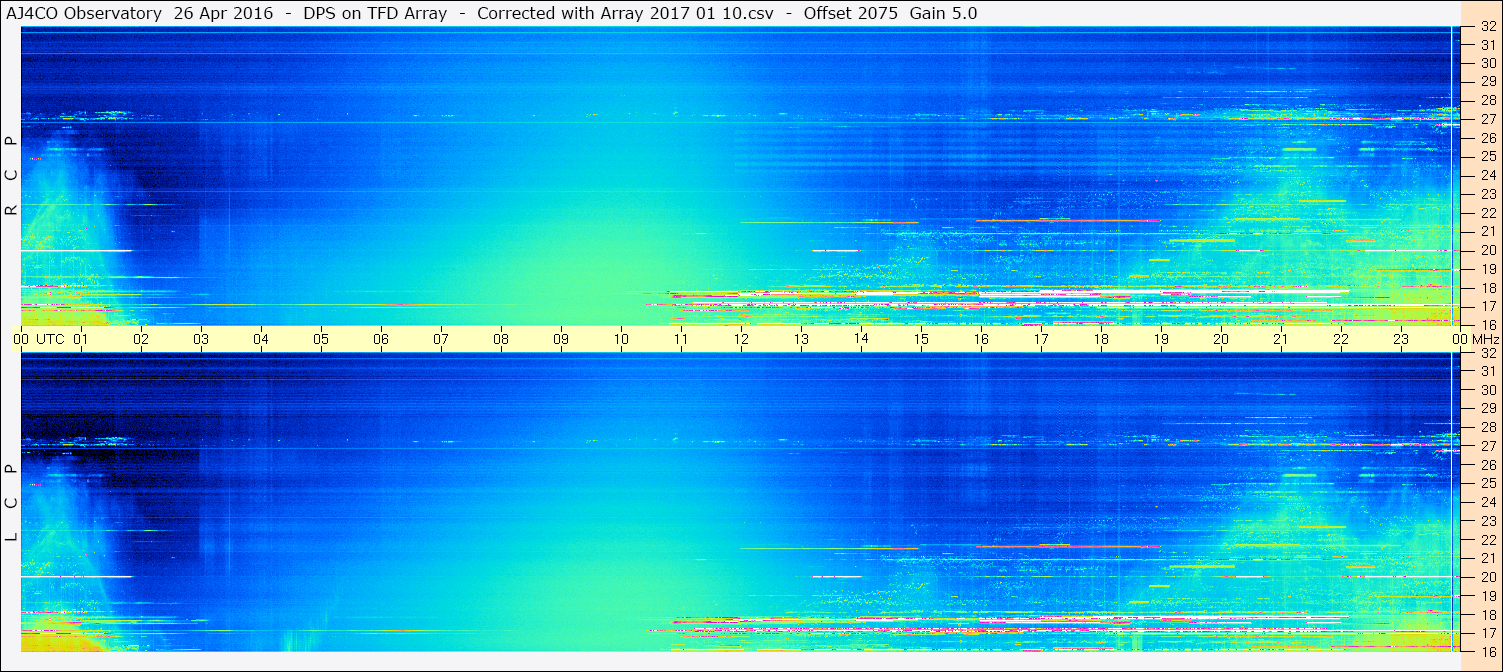Click the starting 00 label beside UTC
Image resolution: width=1503 pixels, height=672 pixels.
[x=21, y=339]
